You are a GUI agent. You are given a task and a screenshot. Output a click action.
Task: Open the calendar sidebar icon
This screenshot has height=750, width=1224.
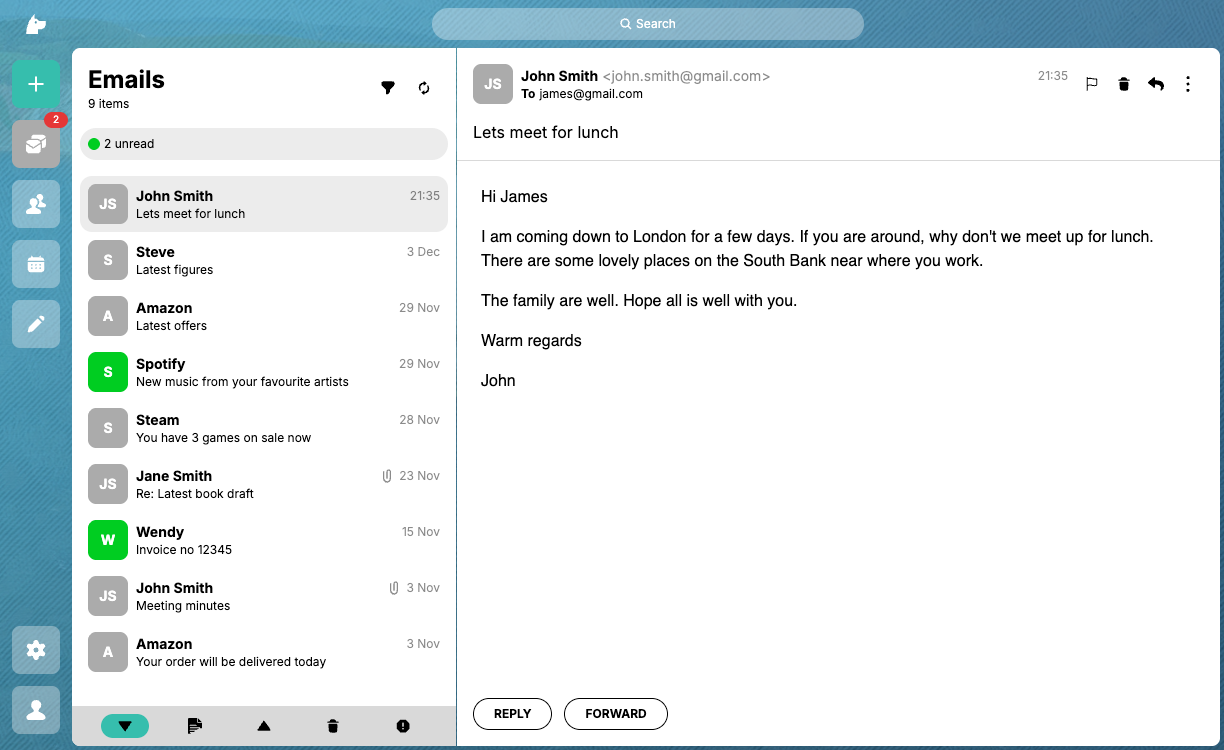(x=36, y=264)
